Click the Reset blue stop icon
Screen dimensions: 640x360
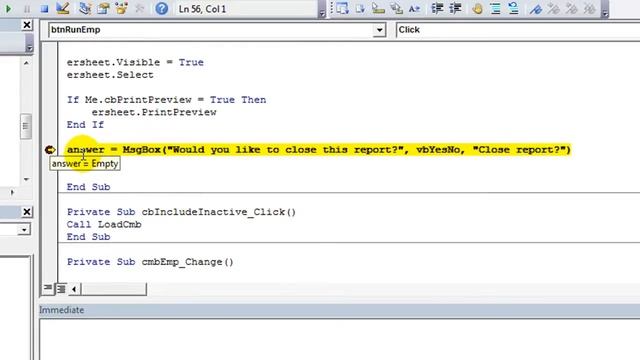coord(44,9)
